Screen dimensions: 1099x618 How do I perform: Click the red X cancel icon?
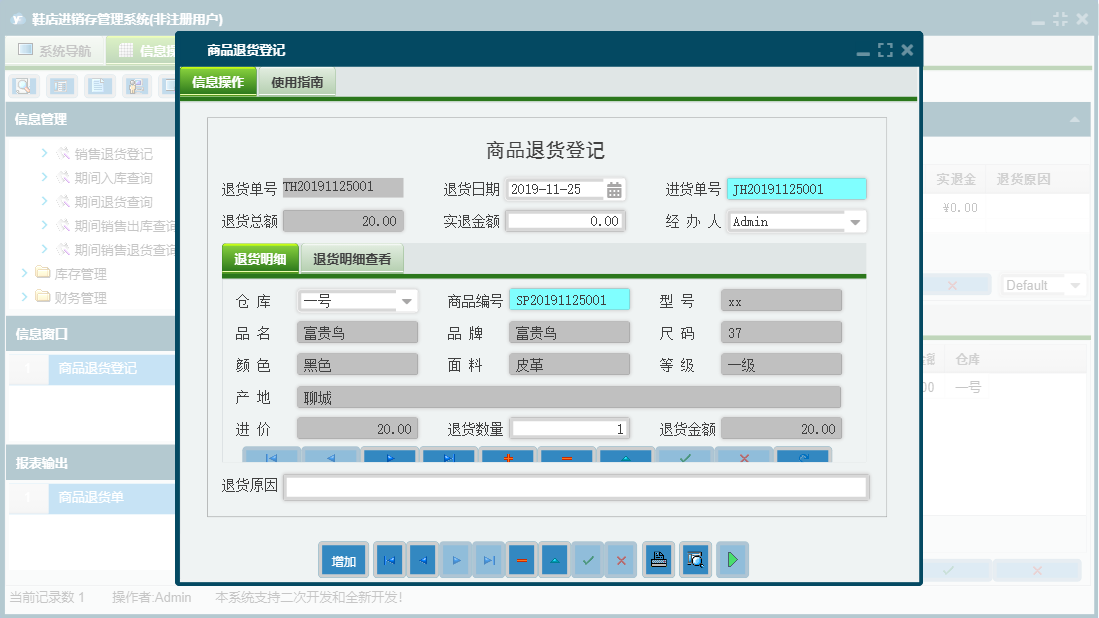621,560
